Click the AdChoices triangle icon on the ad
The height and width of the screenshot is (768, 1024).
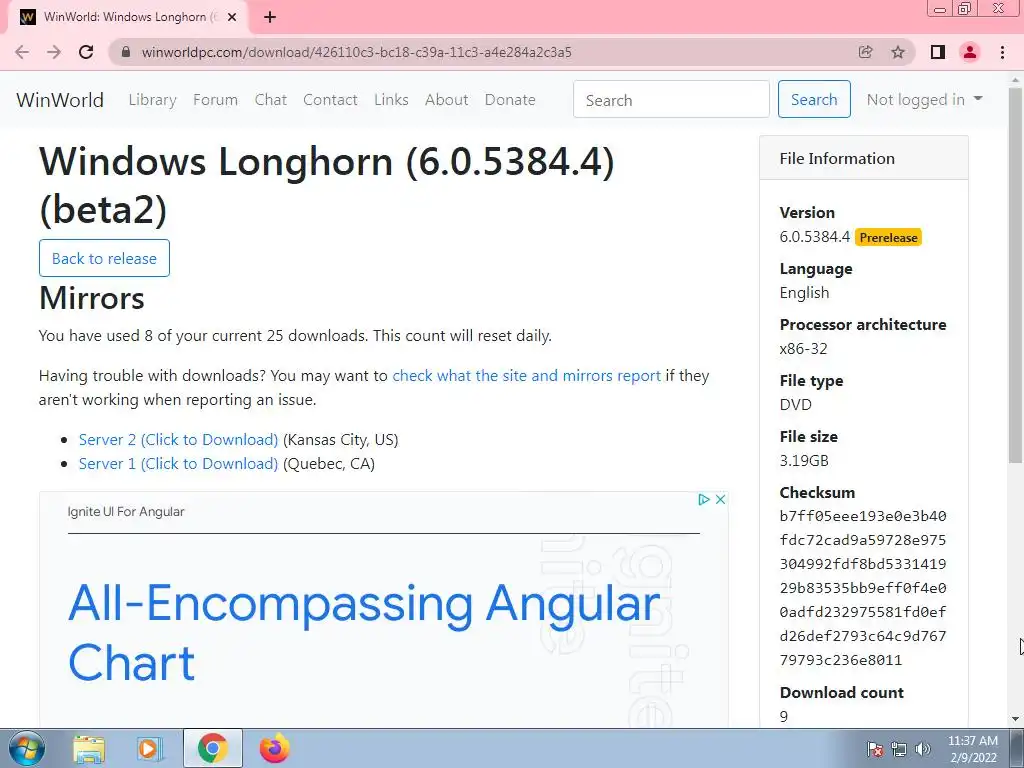pyautogui.click(x=703, y=500)
